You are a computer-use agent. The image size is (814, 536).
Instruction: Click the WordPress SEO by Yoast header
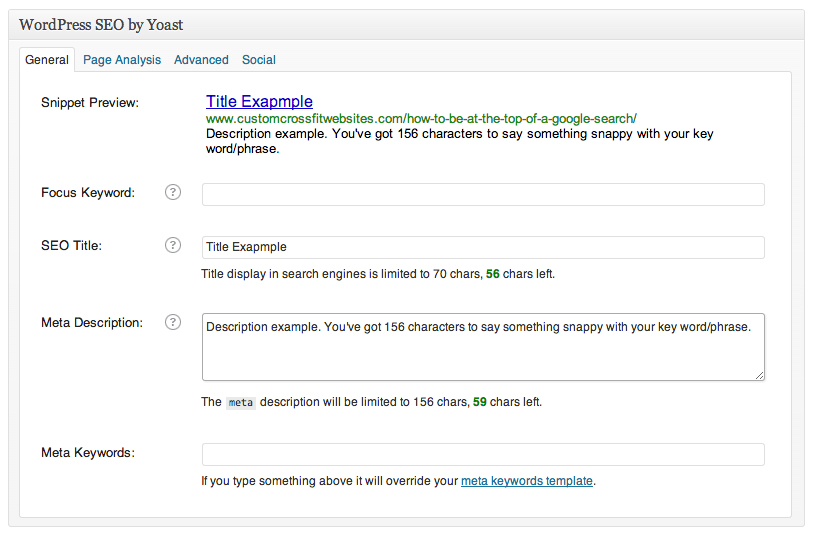(101, 25)
